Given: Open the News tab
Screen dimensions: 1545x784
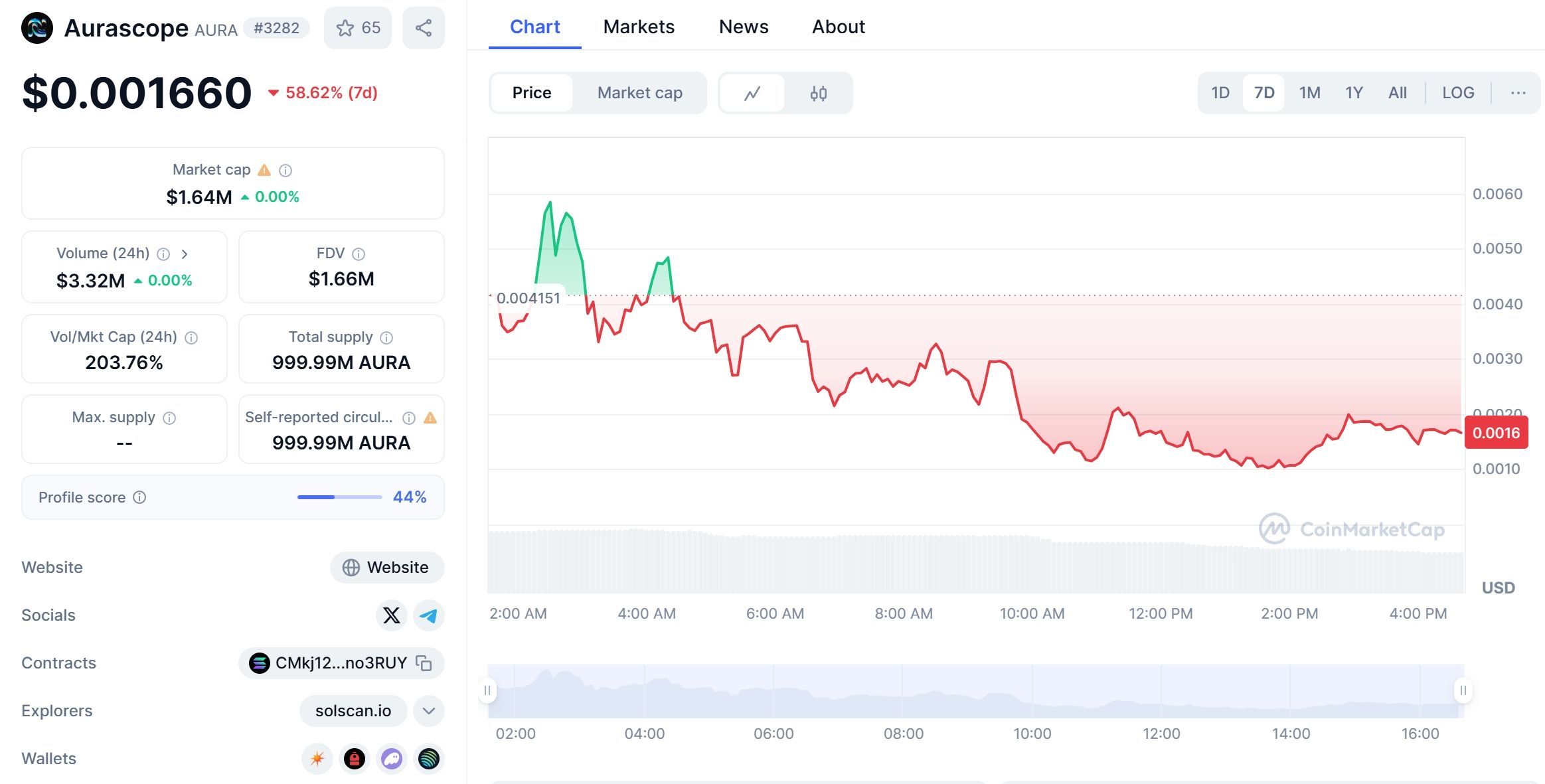Looking at the screenshot, I should tap(743, 27).
